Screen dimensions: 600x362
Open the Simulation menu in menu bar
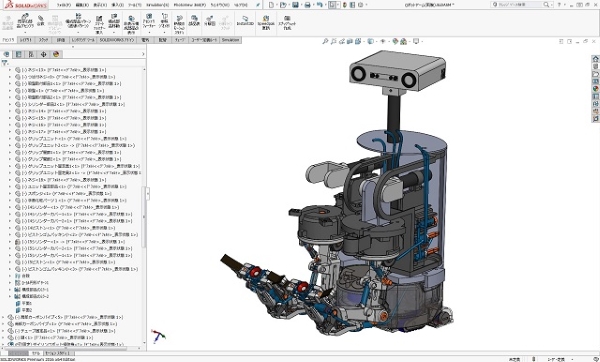point(157,5)
